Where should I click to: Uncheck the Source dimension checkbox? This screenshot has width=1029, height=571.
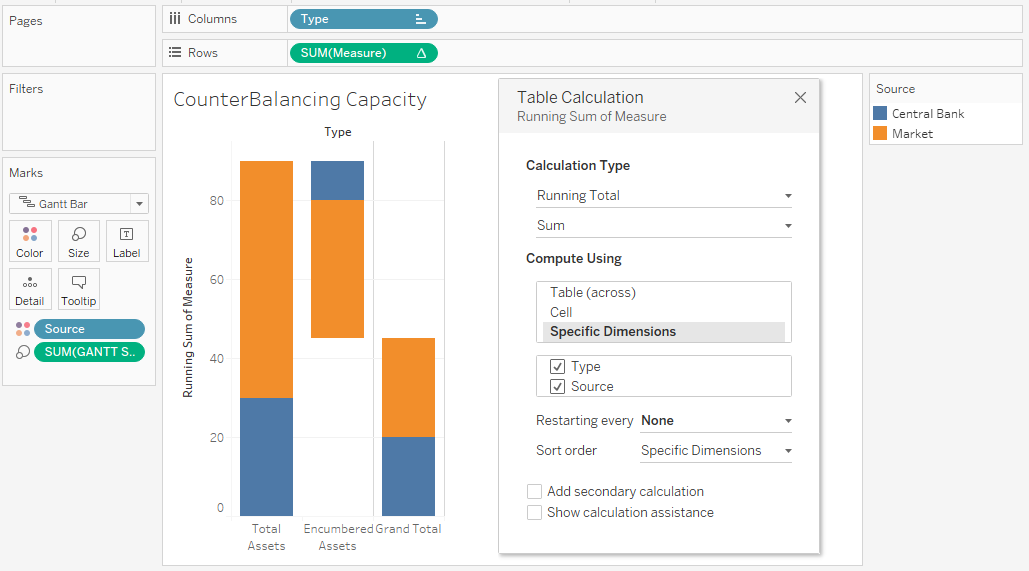click(558, 386)
